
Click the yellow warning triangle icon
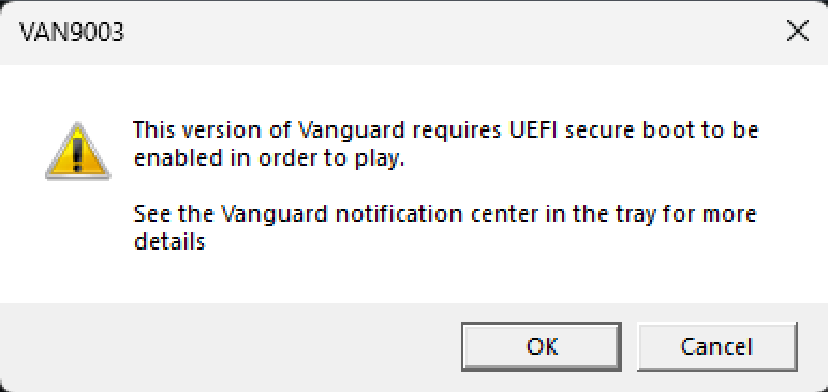pos(78,151)
